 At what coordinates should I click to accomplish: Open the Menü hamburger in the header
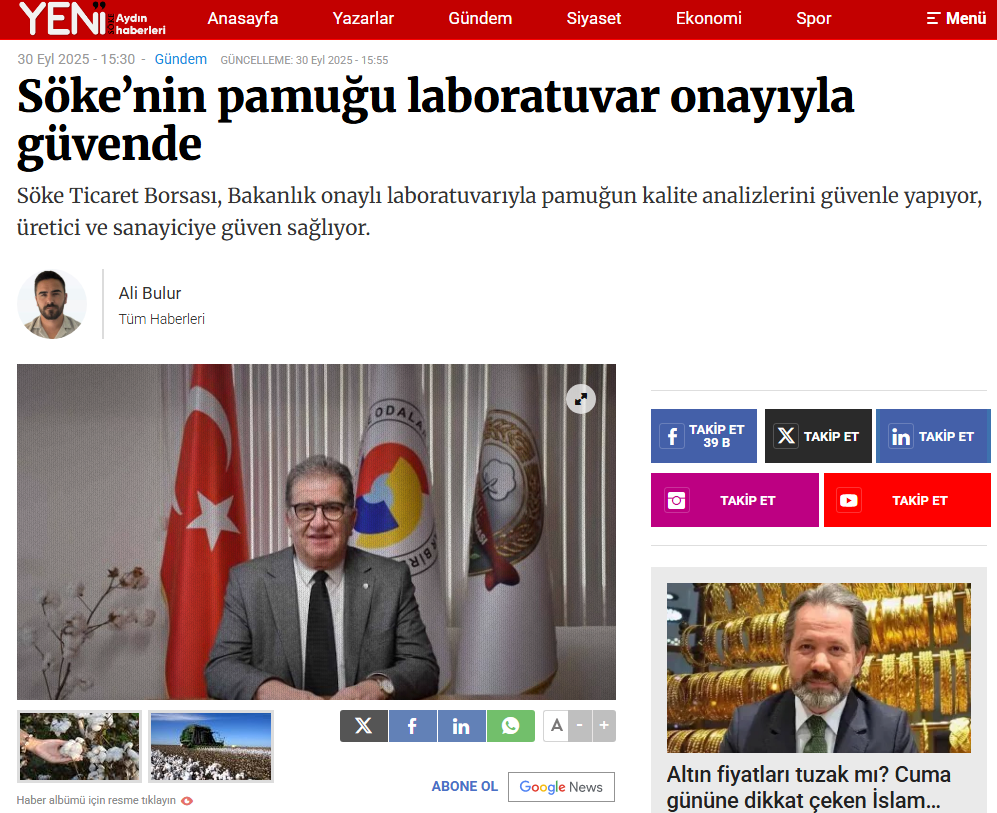[x=956, y=18]
